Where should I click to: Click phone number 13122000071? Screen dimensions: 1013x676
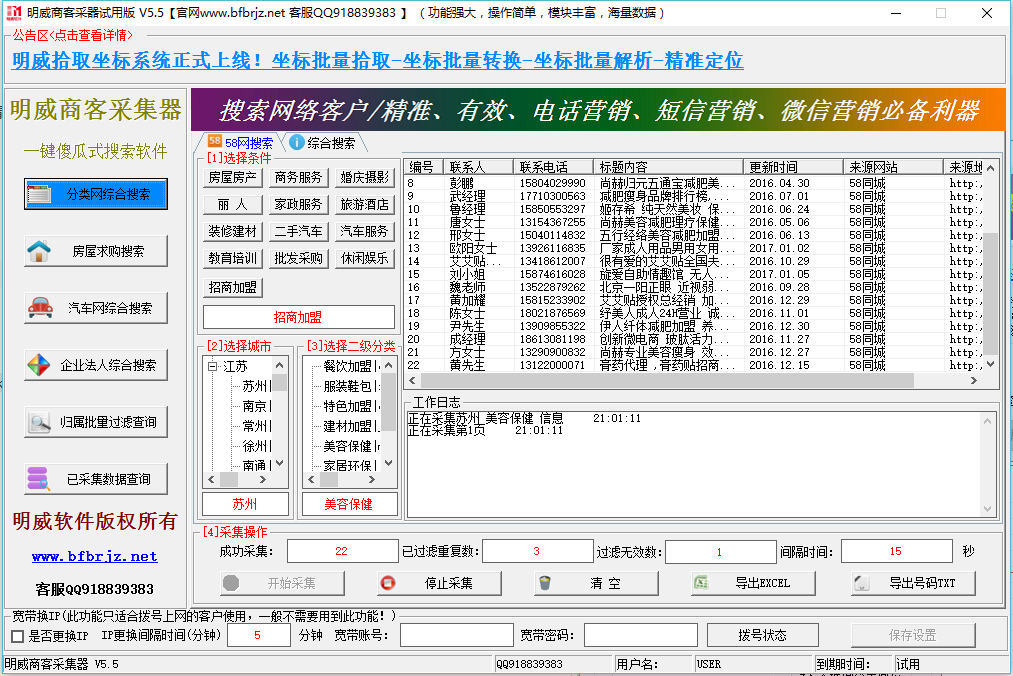pos(552,365)
